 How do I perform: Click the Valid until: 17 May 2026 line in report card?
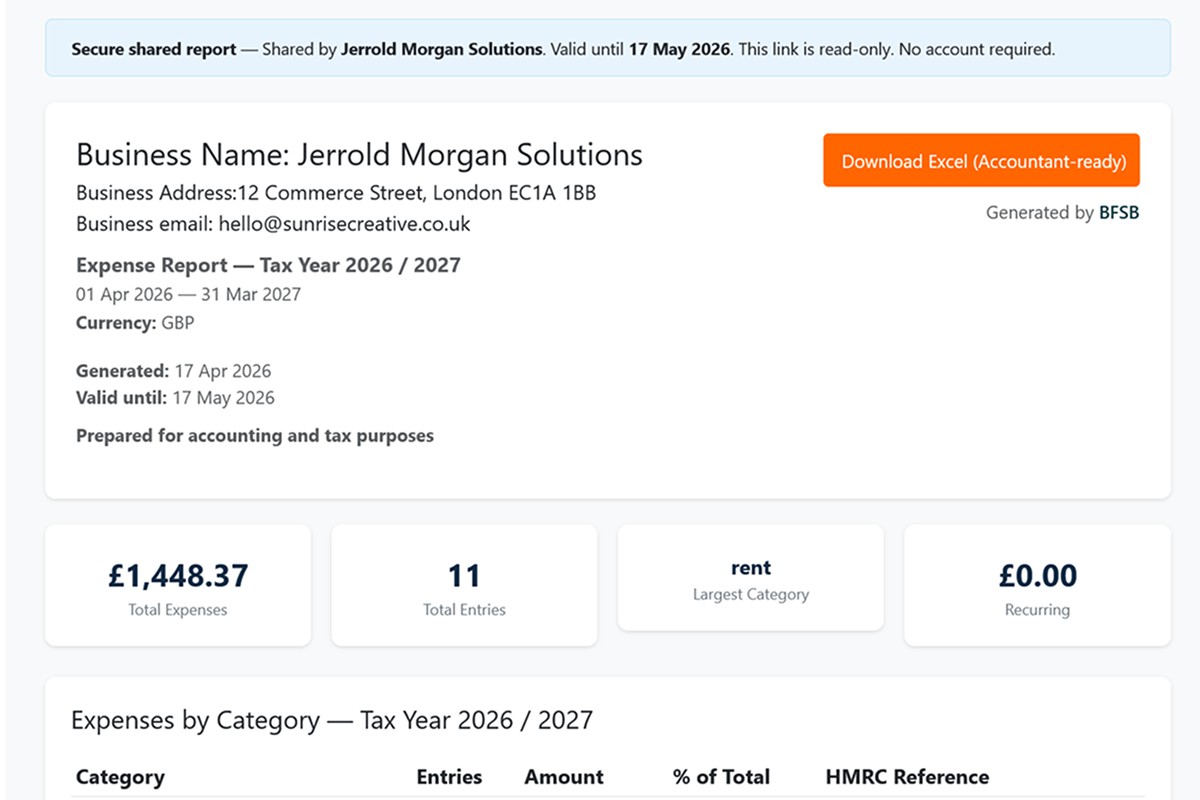pos(175,397)
